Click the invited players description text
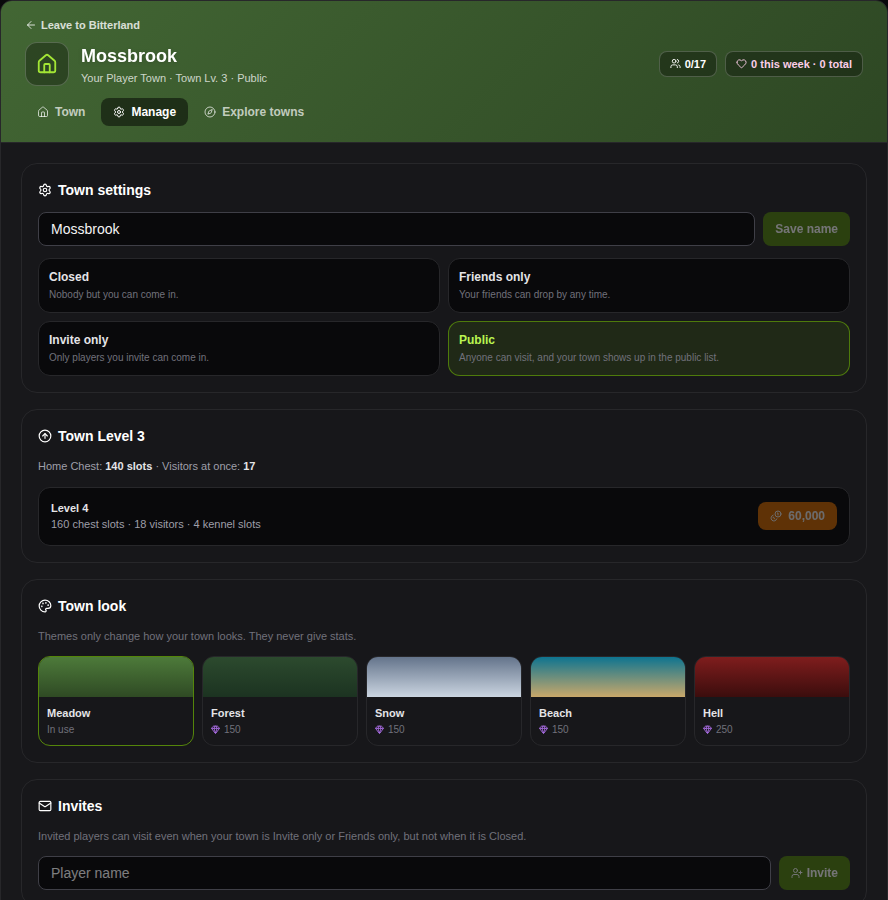This screenshot has height=900, width=888. pyautogui.click(x=282, y=836)
